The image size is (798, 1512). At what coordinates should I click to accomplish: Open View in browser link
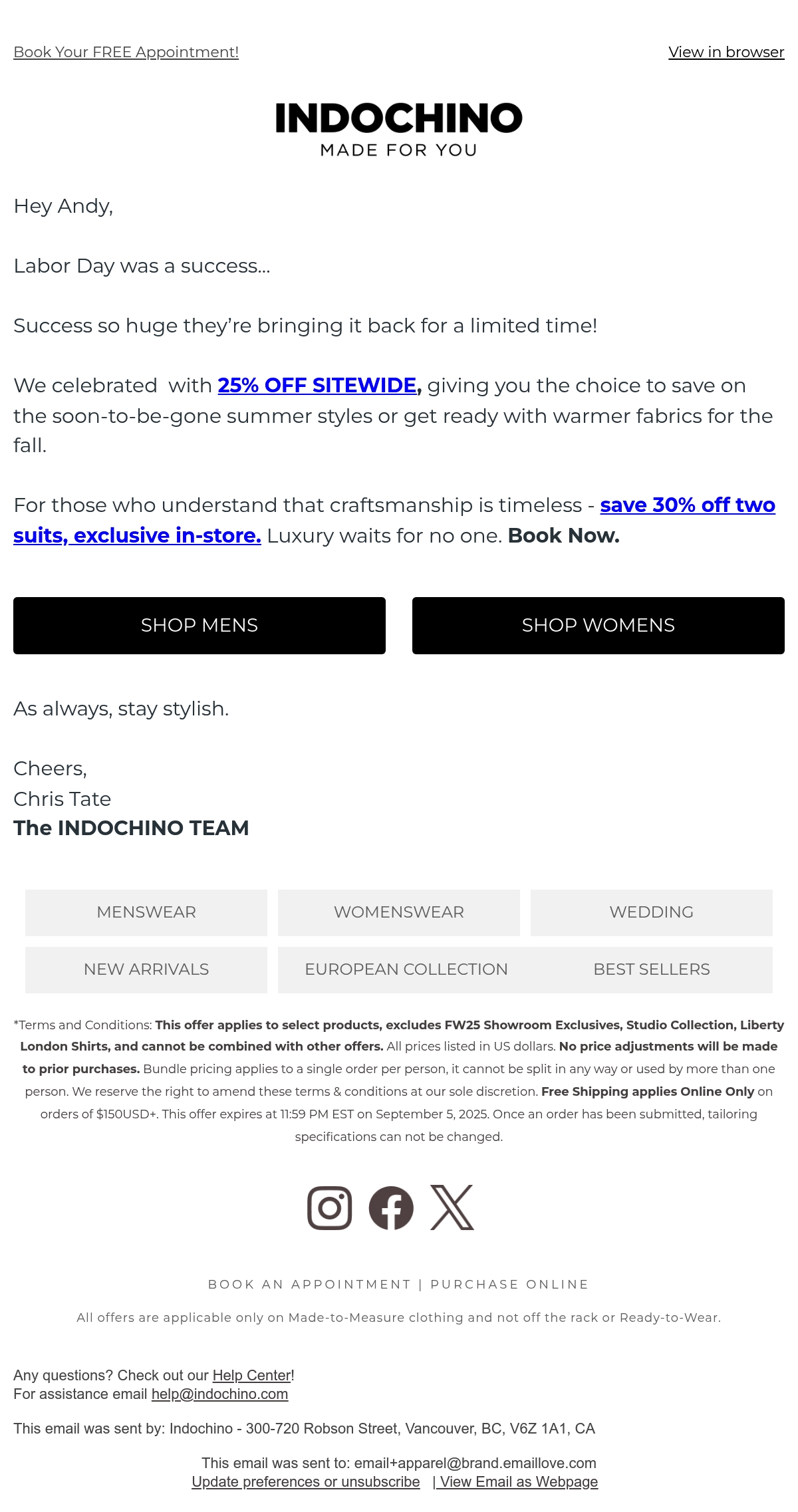[x=726, y=52]
